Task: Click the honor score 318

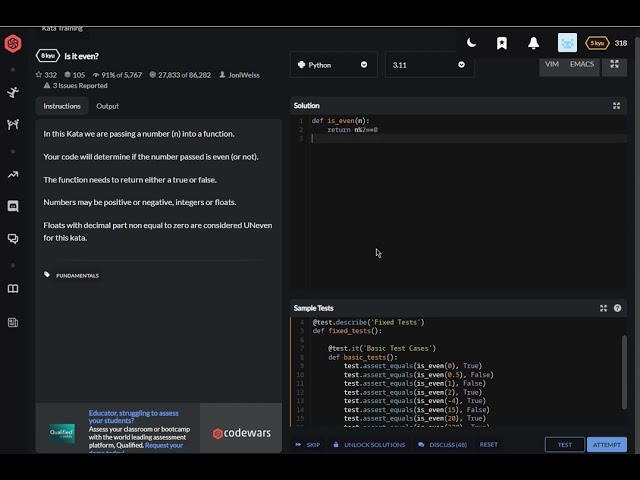Action: (x=621, y=43)
